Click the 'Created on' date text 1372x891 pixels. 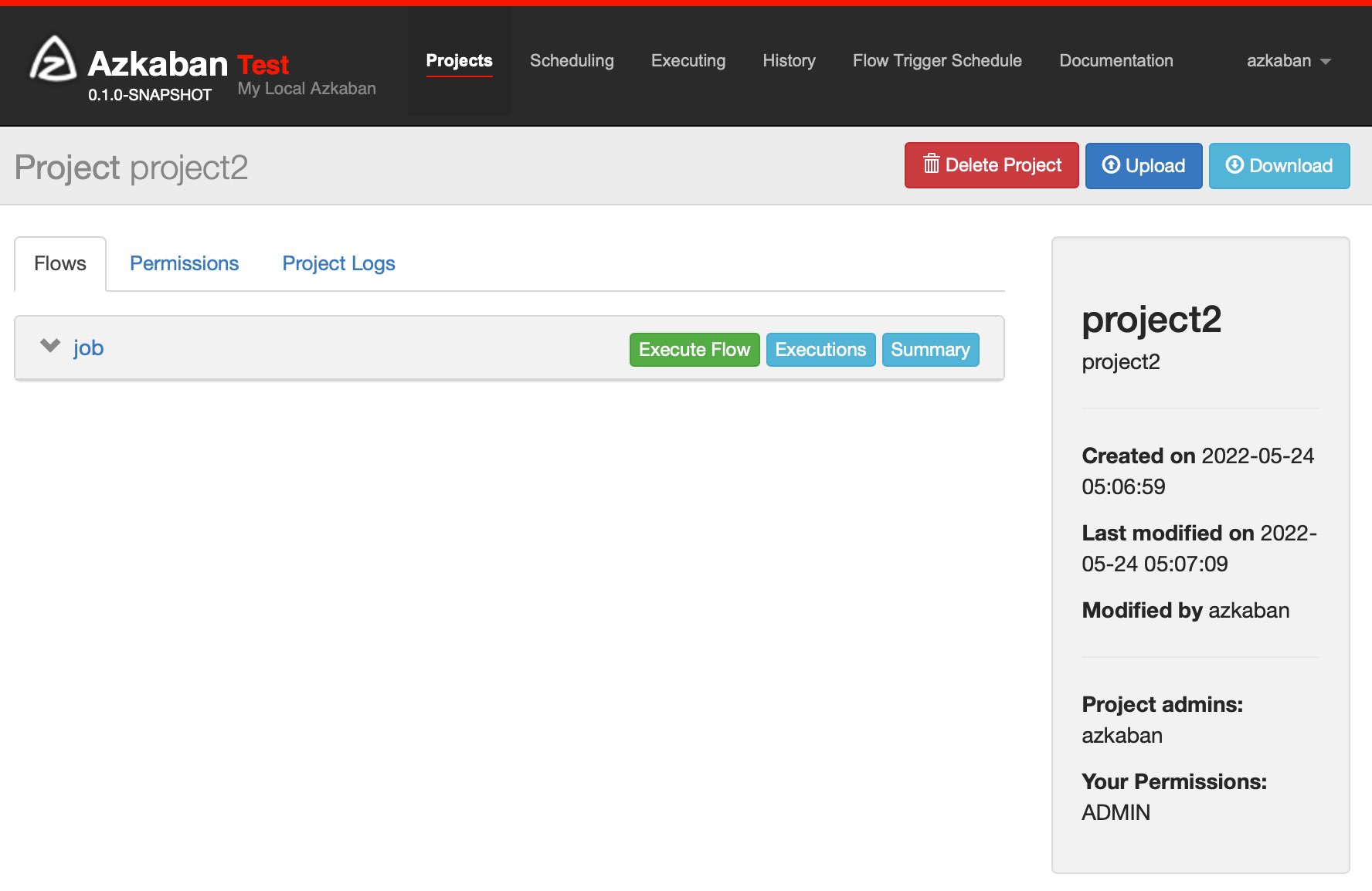click(x=1198, y=471)
